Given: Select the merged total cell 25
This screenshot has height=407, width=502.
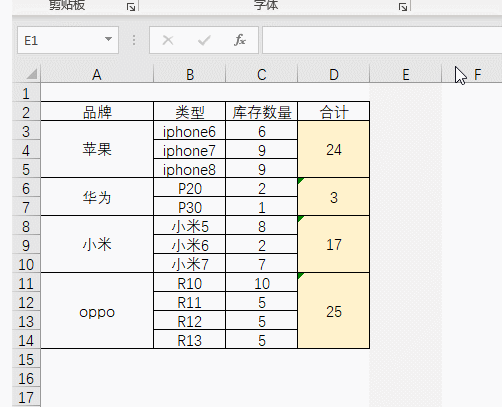Looking at the screenshot, I should (334, 311).
